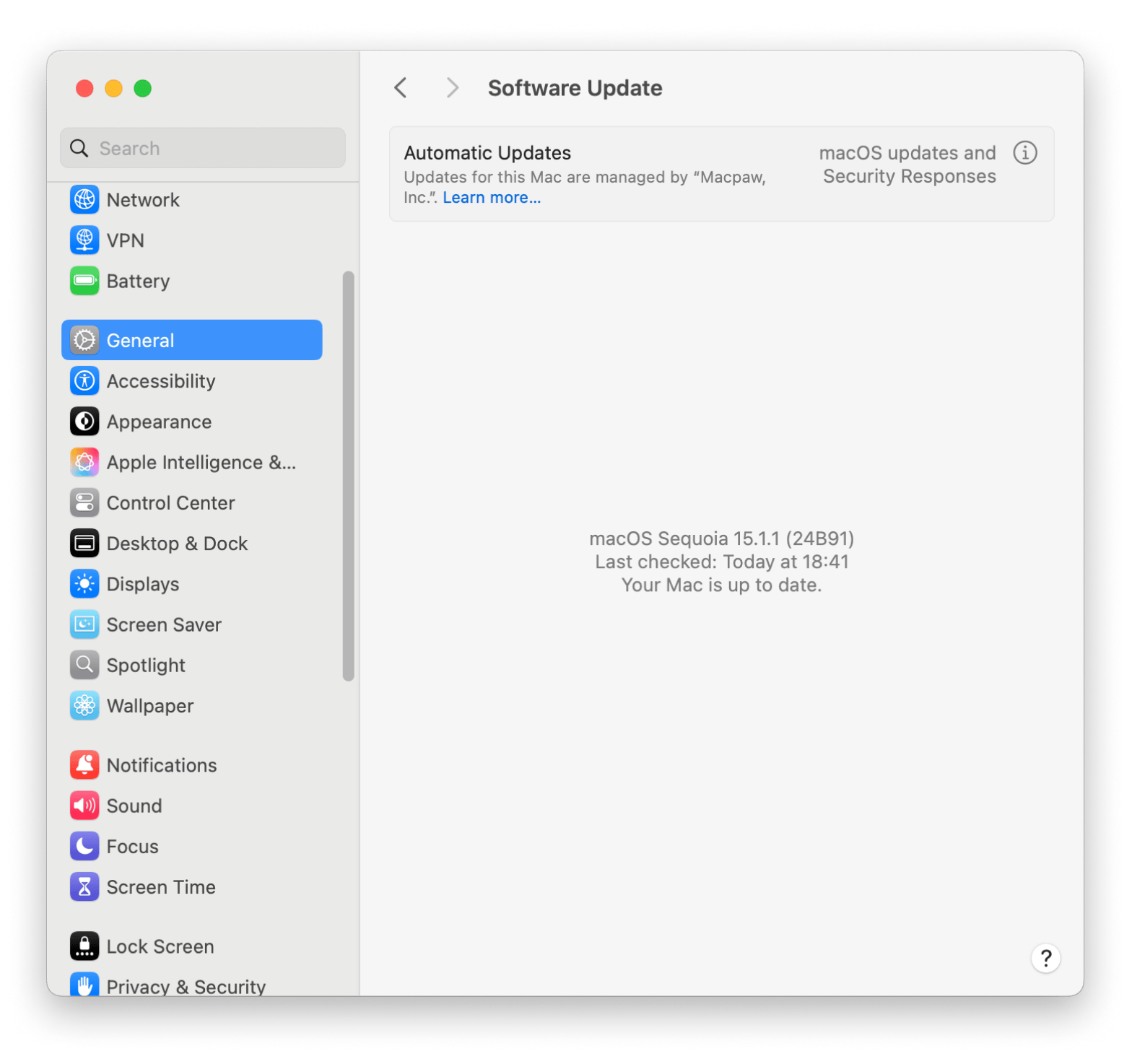Click the Search input field
Screen dimensions: 1132x1064
(x=203, y=148)
